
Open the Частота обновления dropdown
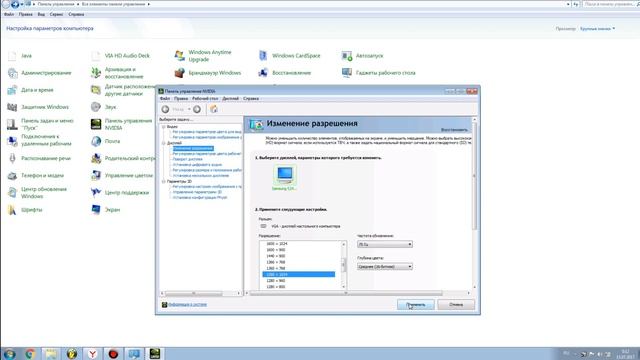[x=385, y=244]
